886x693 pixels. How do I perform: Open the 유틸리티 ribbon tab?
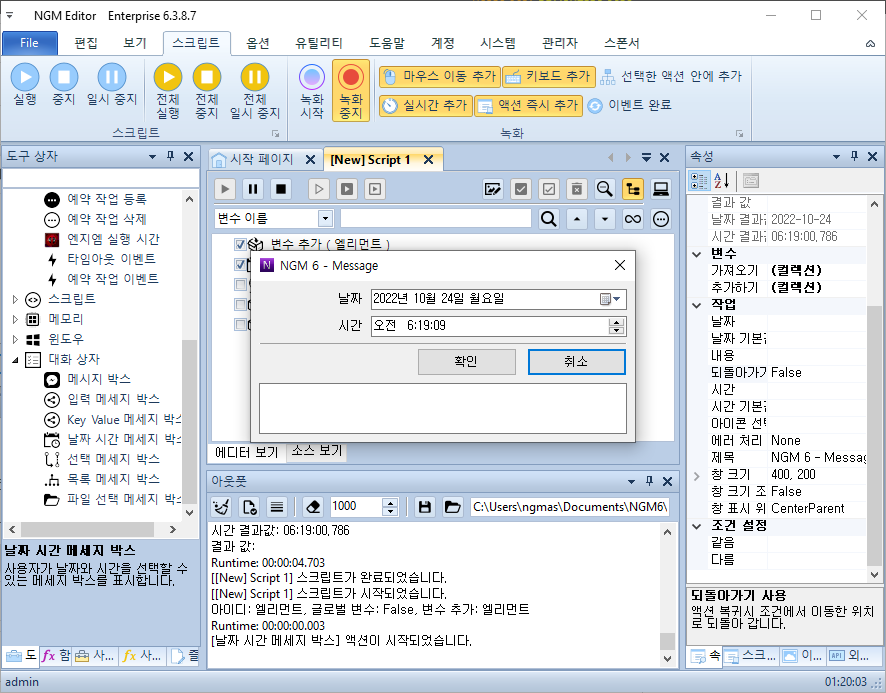(x=319, y=43)
